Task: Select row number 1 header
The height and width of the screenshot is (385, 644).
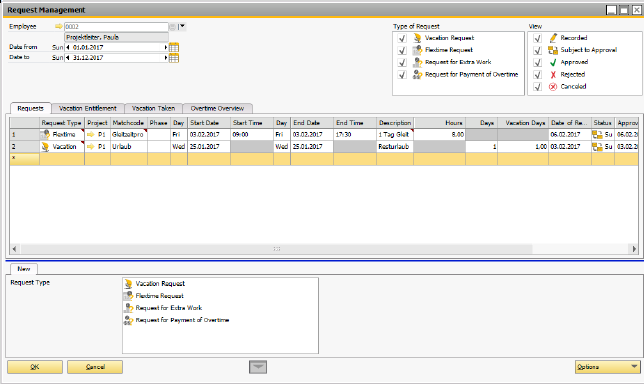Action: coord(25,135)
